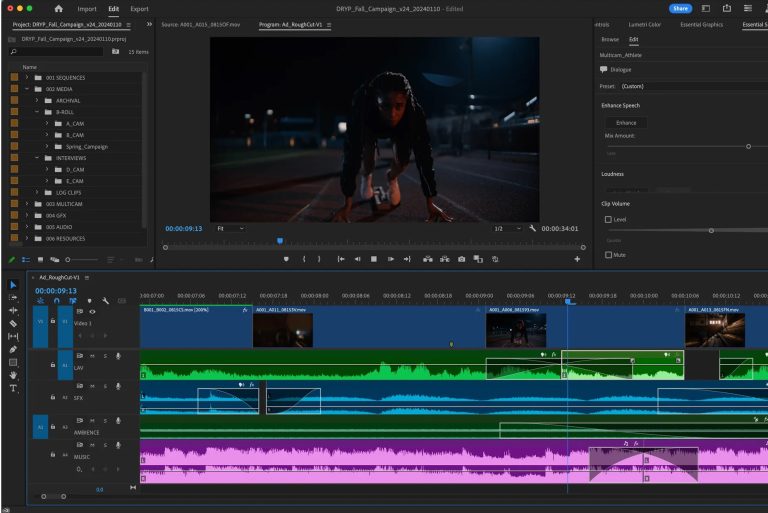Open the Export workspace tab
This screenshot has height=513, width=768.
(139, 9)
